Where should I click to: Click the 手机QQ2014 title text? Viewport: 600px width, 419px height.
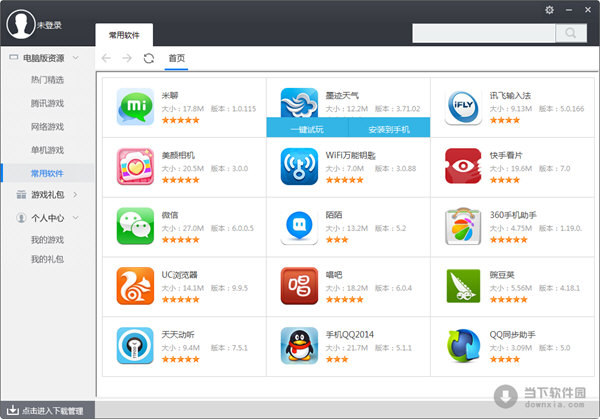350,334
